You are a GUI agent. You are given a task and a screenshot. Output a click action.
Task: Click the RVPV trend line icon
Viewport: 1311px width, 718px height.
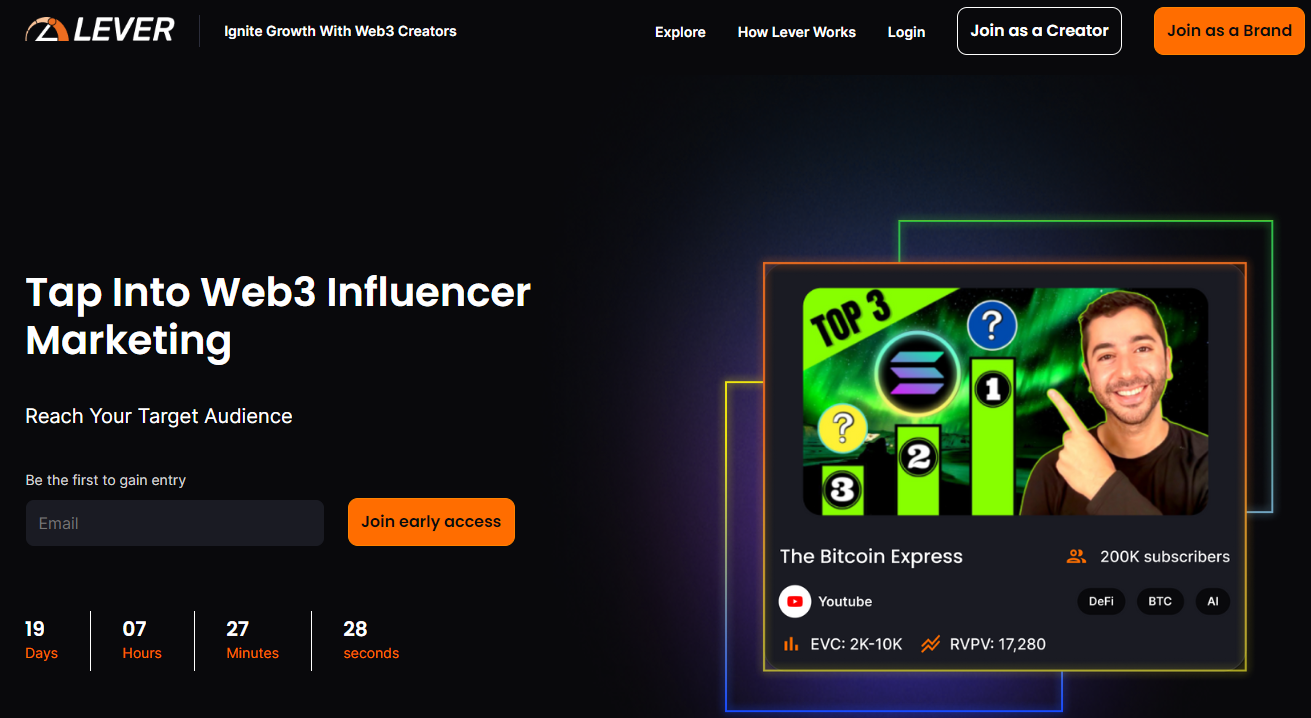pyautogui.click(x=930, y=644)
